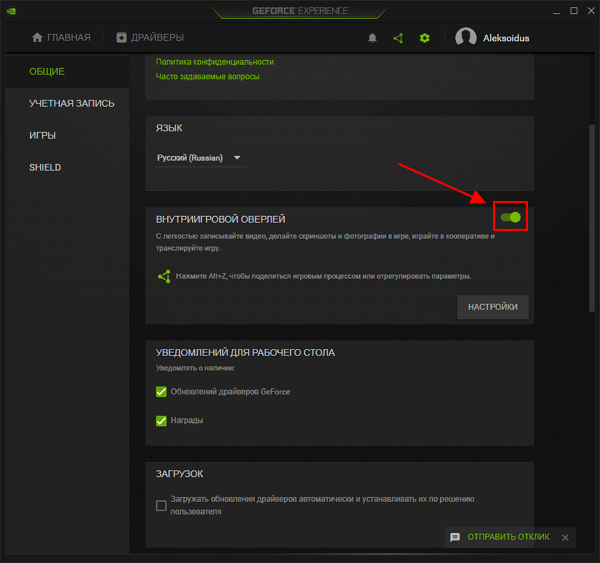Uncheck the Награды notification checkbox
The image size is (600, 563).
tap(161, 421)
